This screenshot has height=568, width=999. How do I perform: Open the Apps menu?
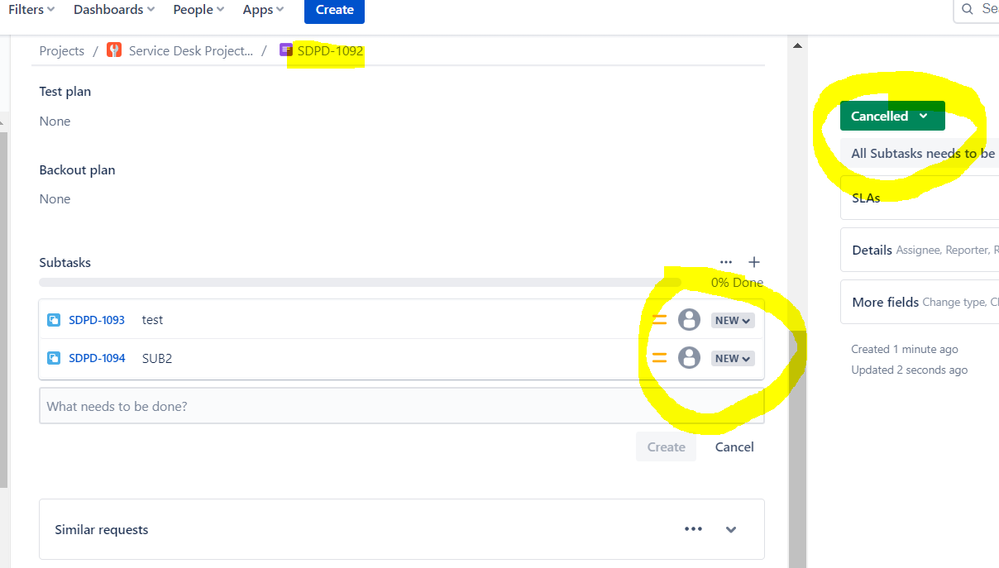pyautogui.click(x=262, y=10)
